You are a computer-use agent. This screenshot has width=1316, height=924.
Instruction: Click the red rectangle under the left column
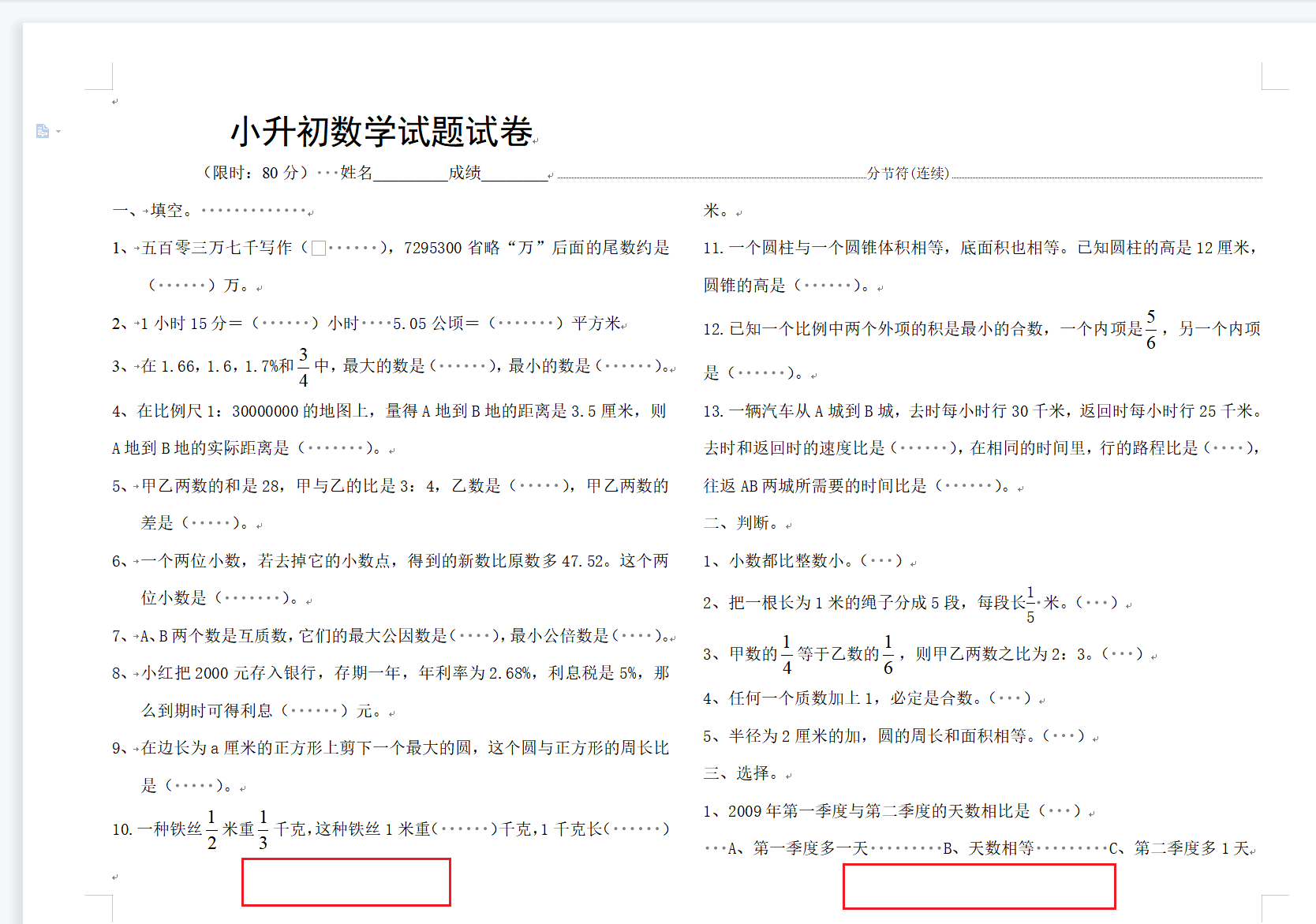click(x=346, y=881)
